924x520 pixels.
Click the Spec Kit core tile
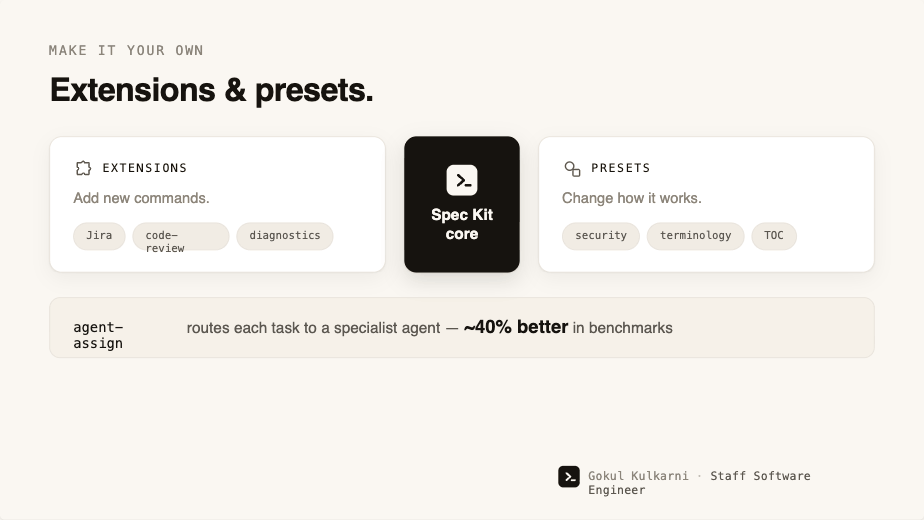462,204
